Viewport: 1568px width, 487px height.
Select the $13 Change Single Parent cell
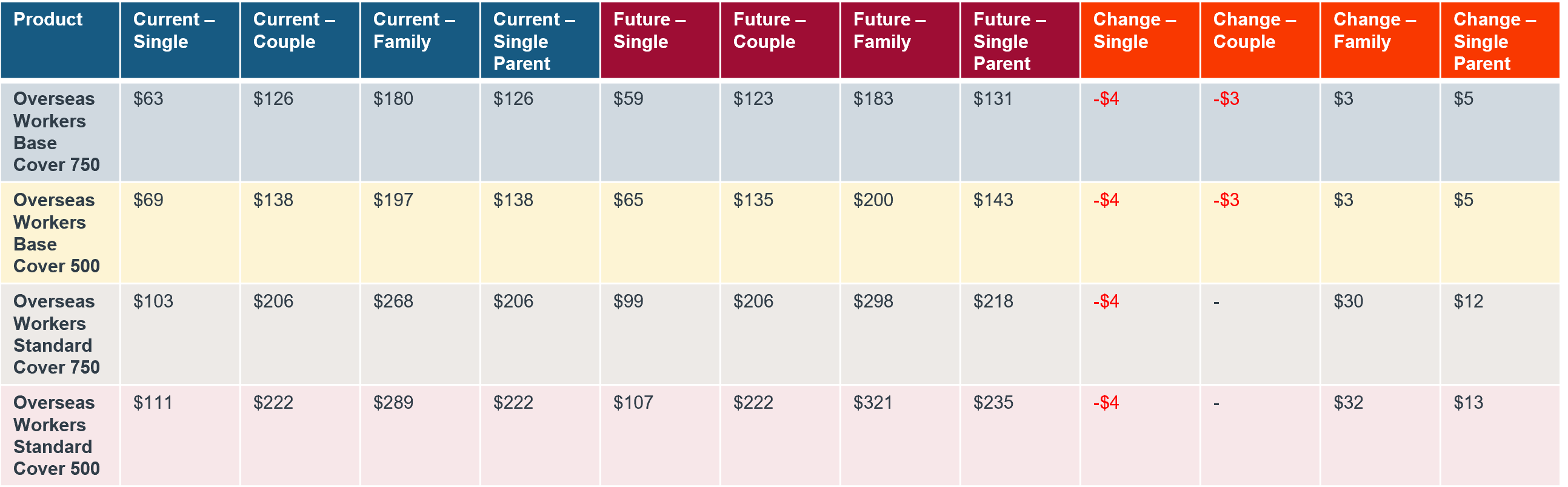click(x=1468, y=402)
